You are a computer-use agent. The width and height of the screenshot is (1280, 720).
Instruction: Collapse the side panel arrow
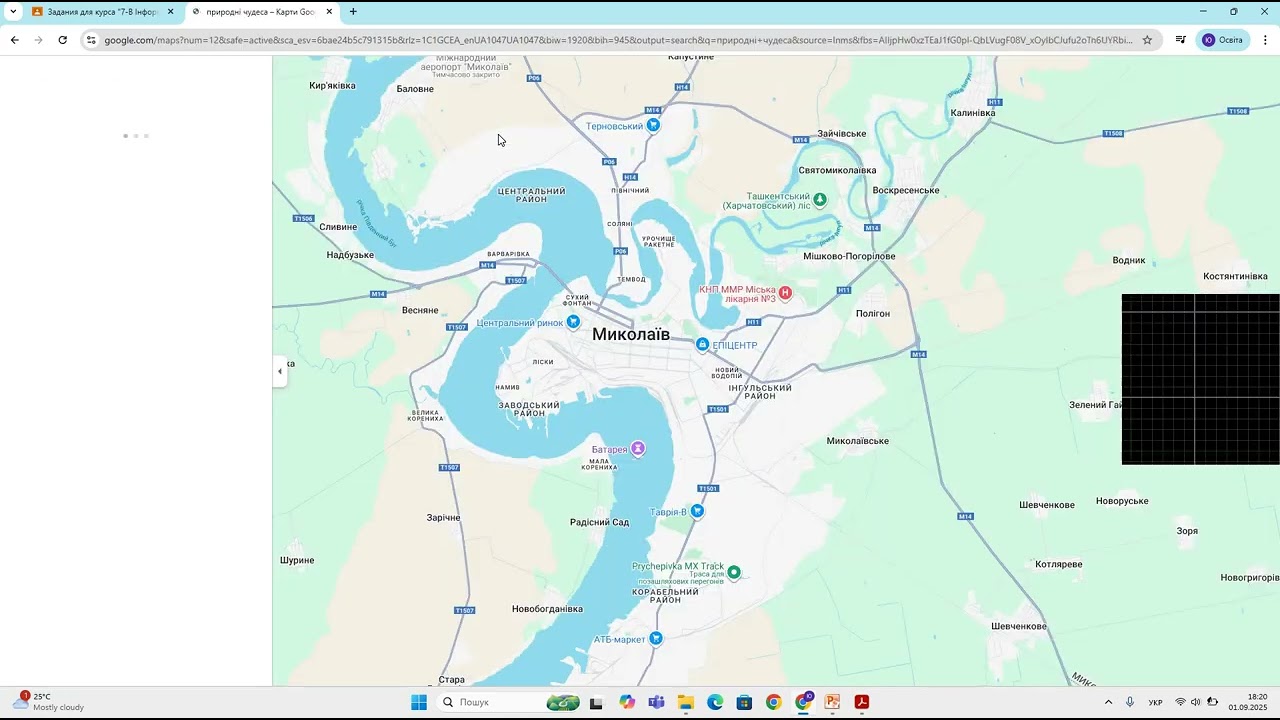pyautogui.click(x=280, y=371)
